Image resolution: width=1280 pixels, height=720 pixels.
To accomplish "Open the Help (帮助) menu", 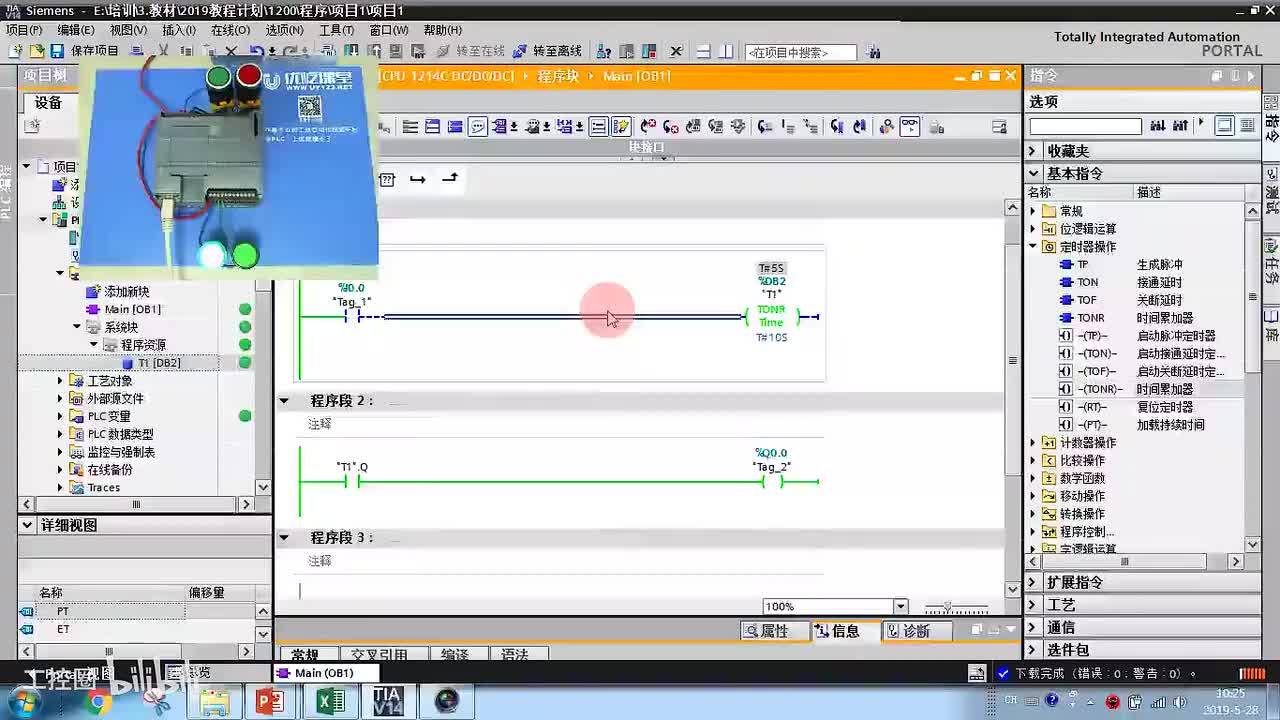I will click(443, 30).
